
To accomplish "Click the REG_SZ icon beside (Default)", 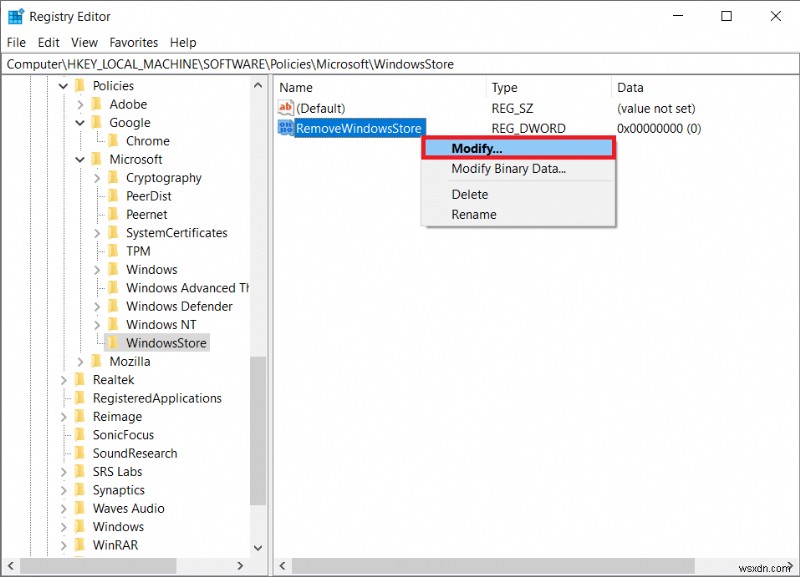I will point(288,108).
